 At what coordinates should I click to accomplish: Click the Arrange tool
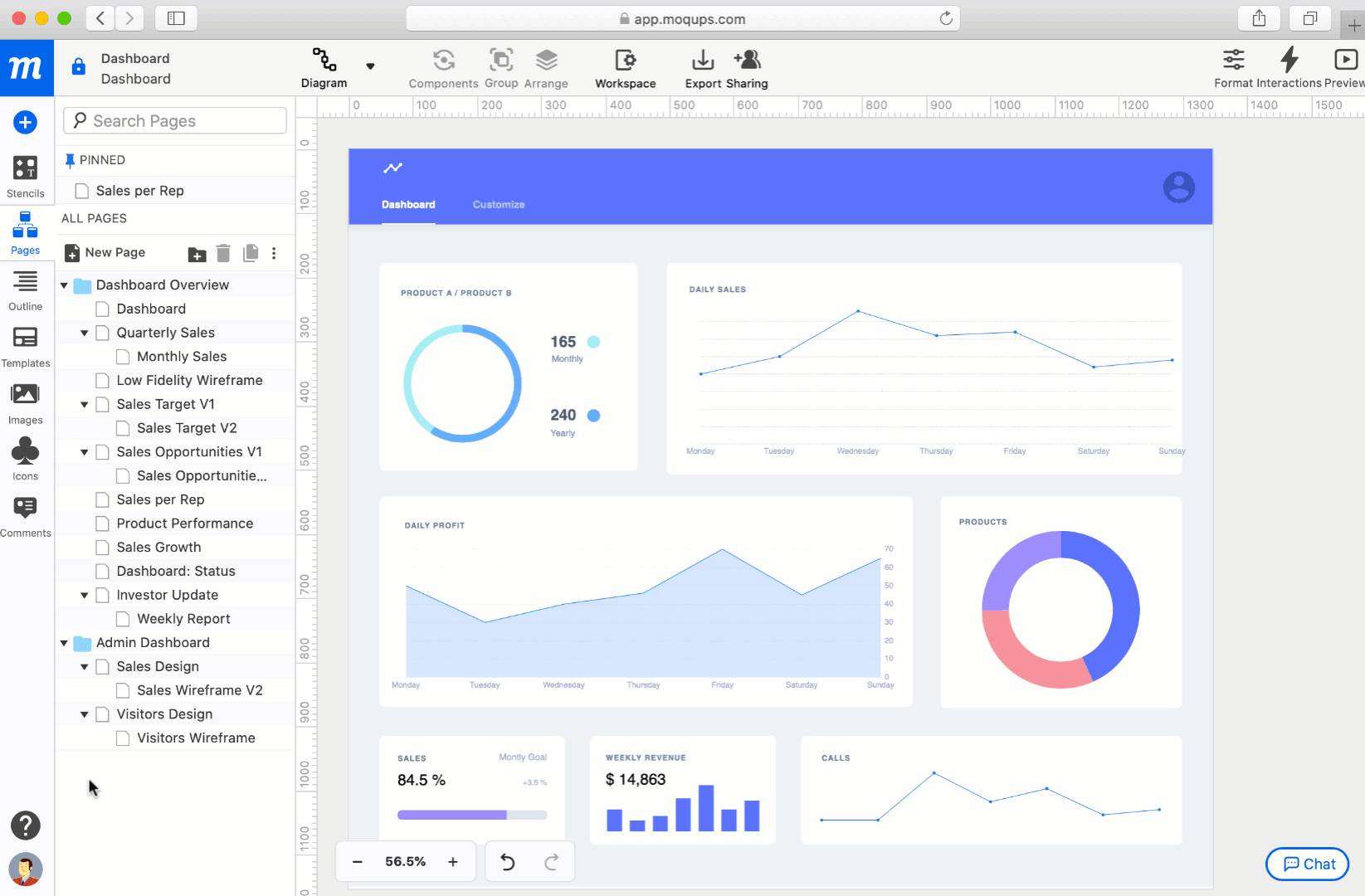pos(546,68)
